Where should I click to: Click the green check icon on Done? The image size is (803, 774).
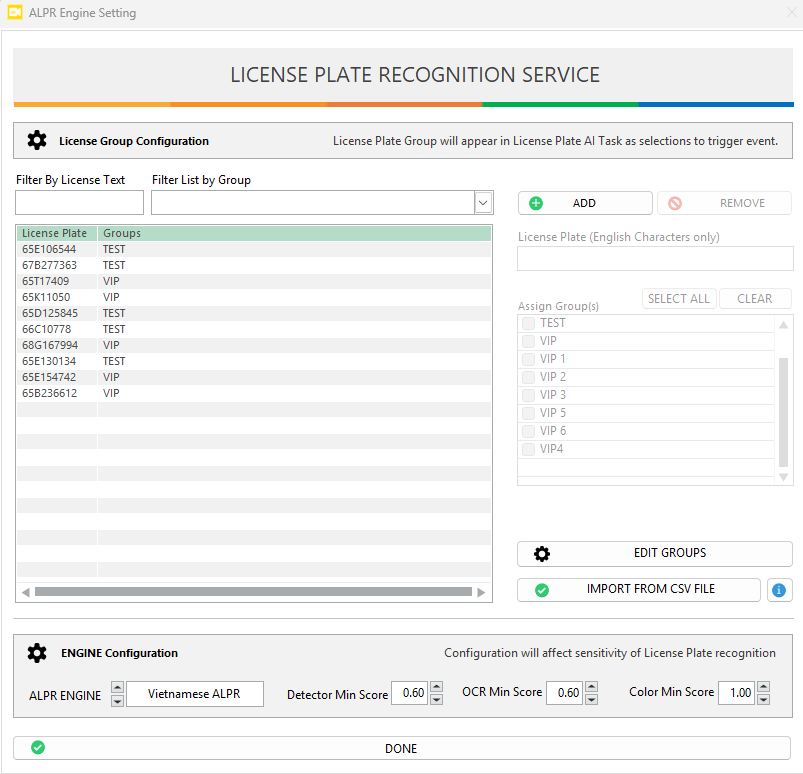pos(38,748)
